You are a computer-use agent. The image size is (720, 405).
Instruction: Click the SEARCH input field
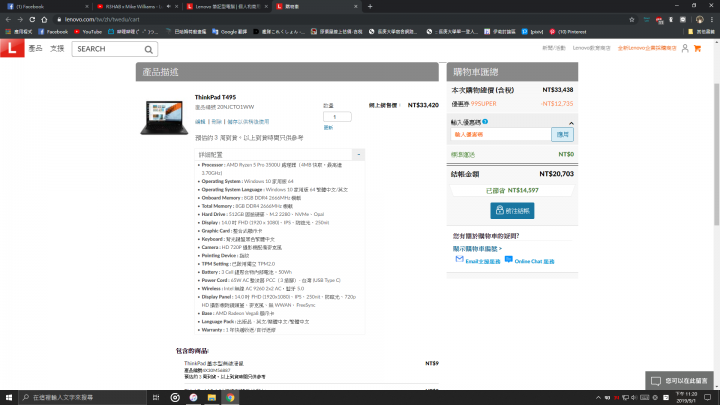[x=107, y=49]
